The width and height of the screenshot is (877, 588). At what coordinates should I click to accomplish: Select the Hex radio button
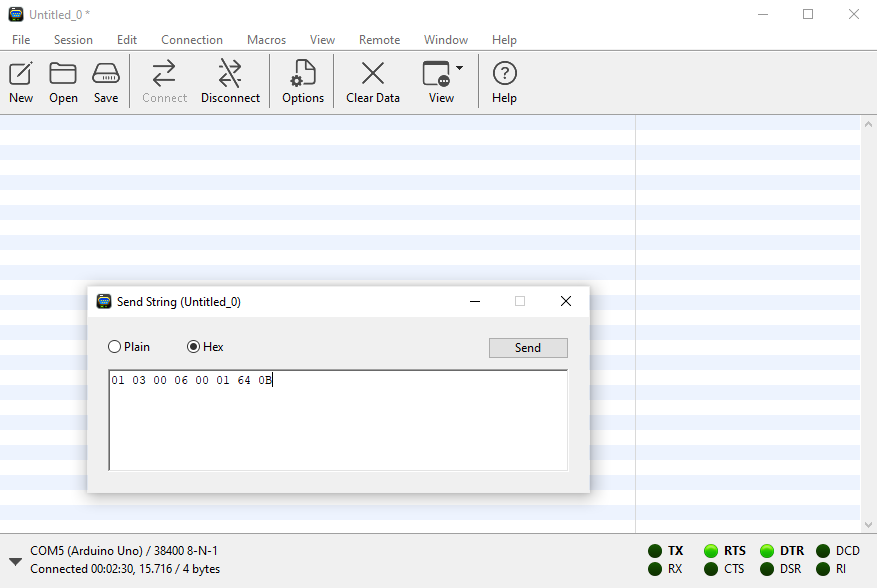pos(194,347)
